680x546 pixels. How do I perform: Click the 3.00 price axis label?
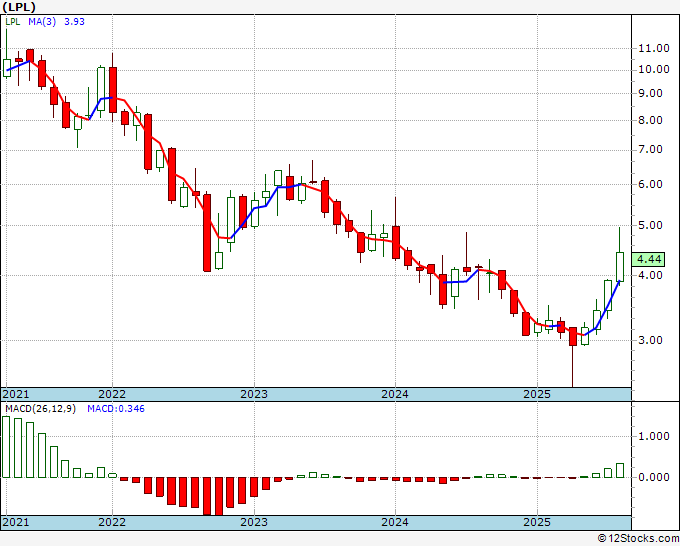tap(651, 340)
